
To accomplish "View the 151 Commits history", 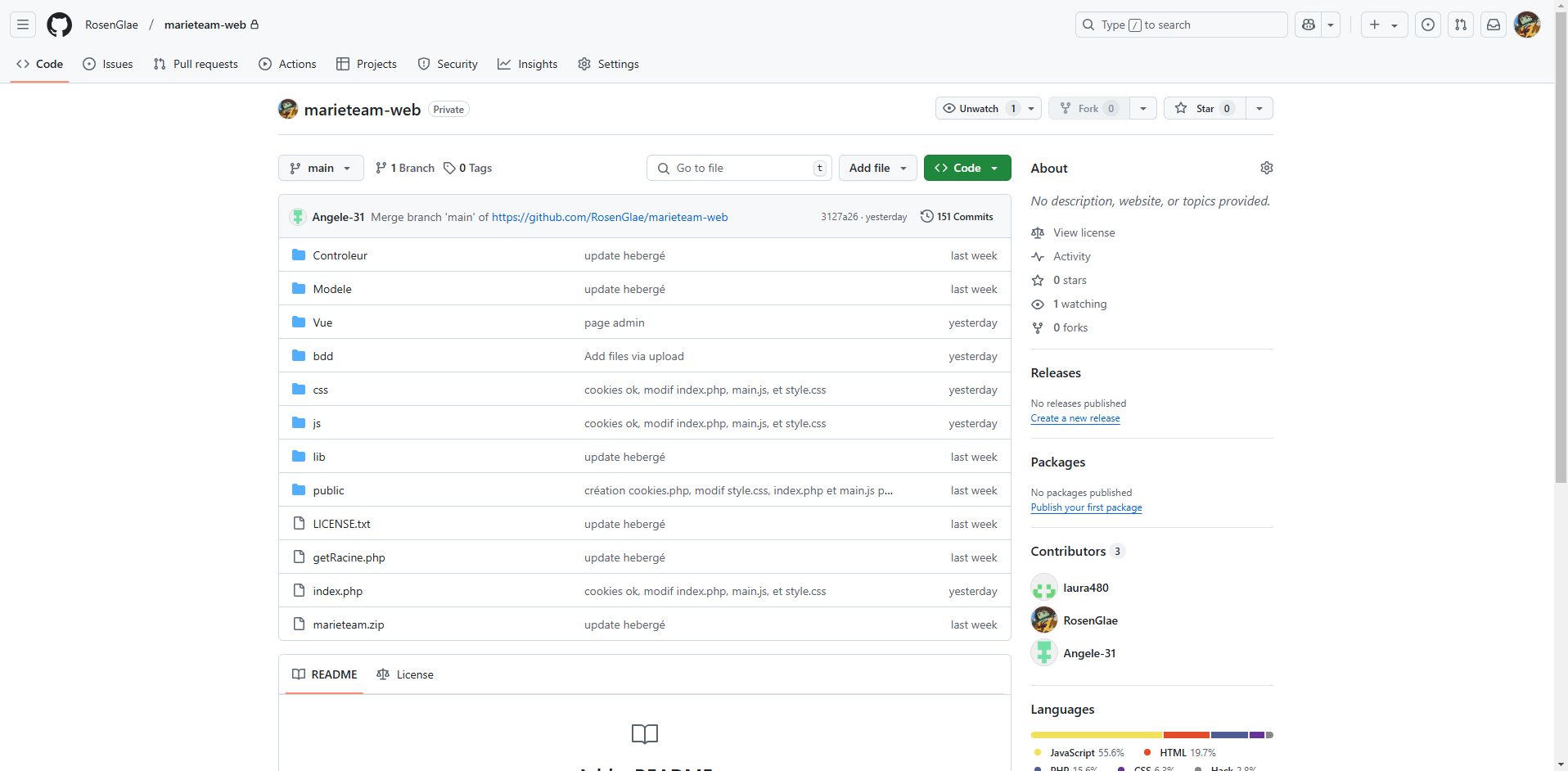I will pyautogui.click(x=957, y=217).
